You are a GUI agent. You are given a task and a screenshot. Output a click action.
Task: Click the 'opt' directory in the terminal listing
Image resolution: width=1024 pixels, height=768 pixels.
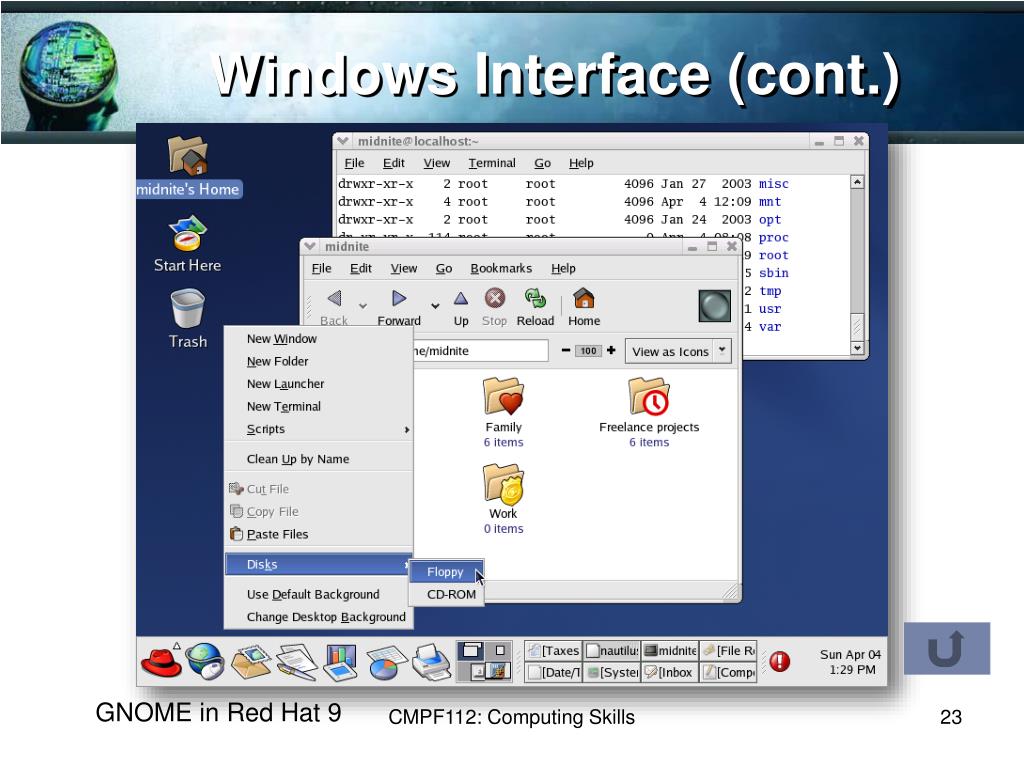click(x=769, y=220)
